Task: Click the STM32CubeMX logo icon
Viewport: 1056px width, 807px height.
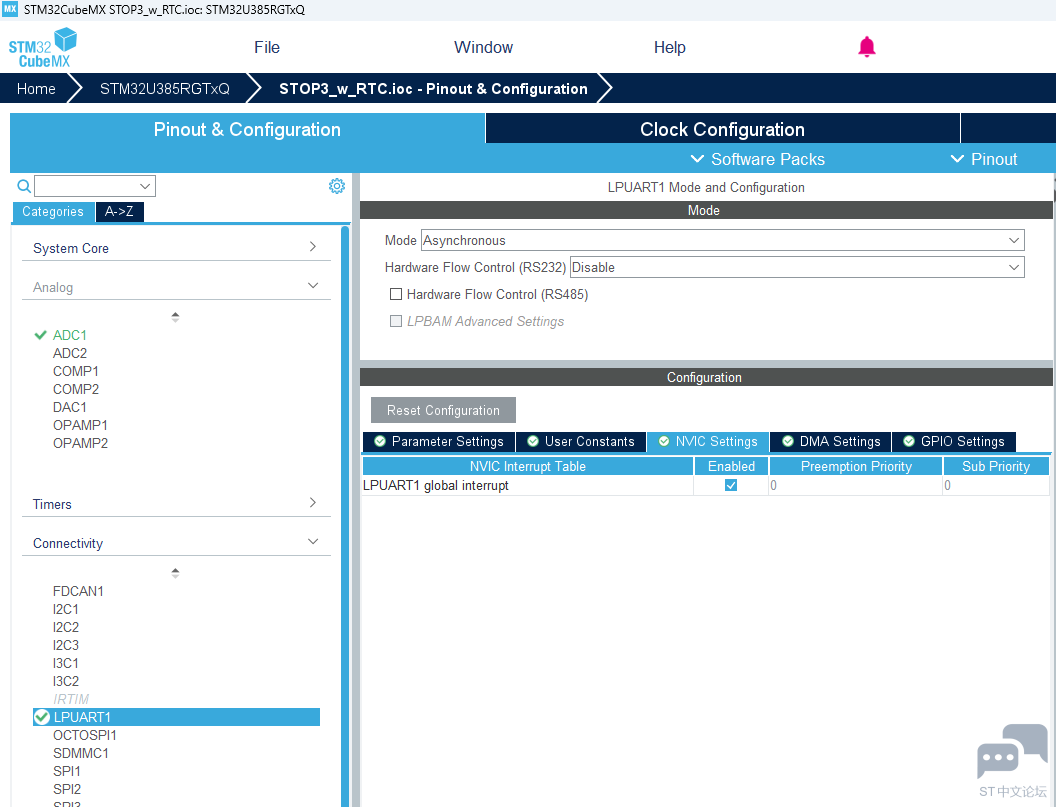Action: click(42, 47)
